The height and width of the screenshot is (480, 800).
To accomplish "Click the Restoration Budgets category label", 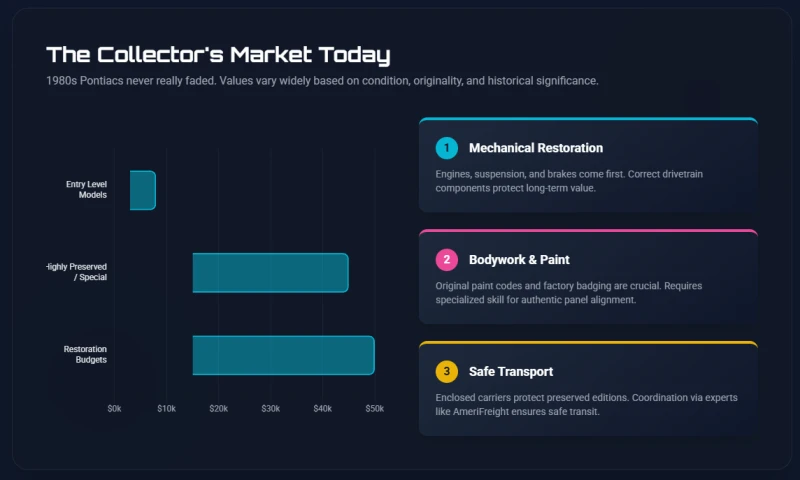I will 85,354.
